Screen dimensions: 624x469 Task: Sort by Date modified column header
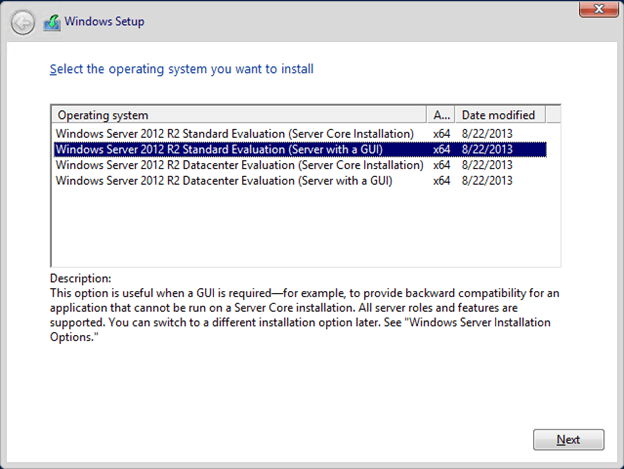pos(500,115)
